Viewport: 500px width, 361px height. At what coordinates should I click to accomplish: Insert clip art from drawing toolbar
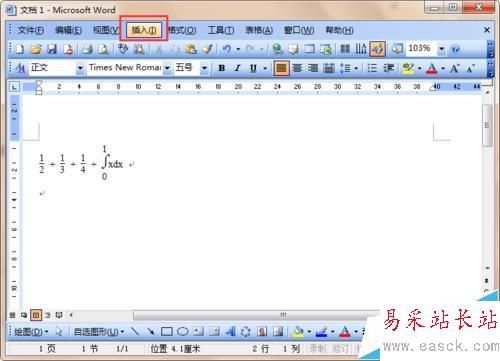262,331
